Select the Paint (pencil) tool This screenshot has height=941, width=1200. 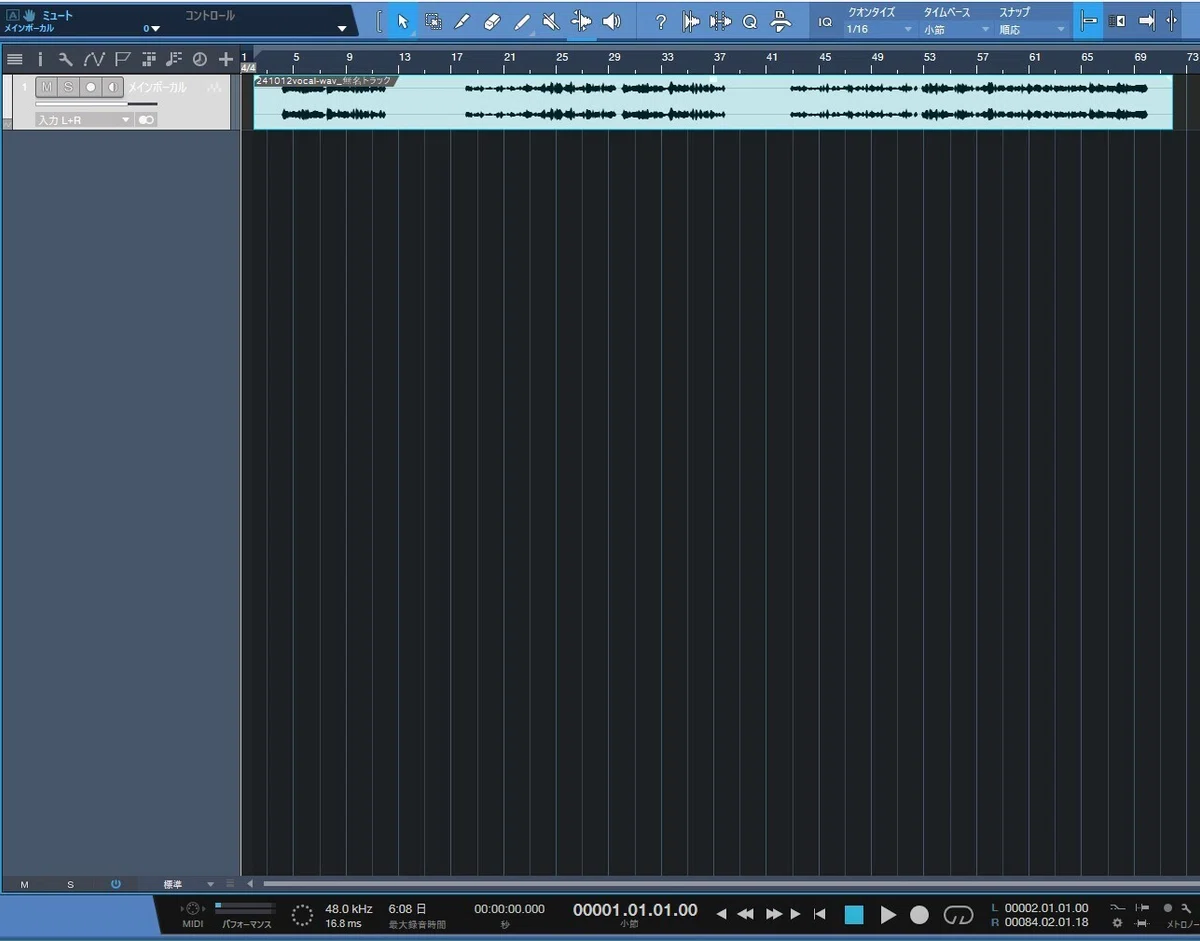(x=521, y=21)
